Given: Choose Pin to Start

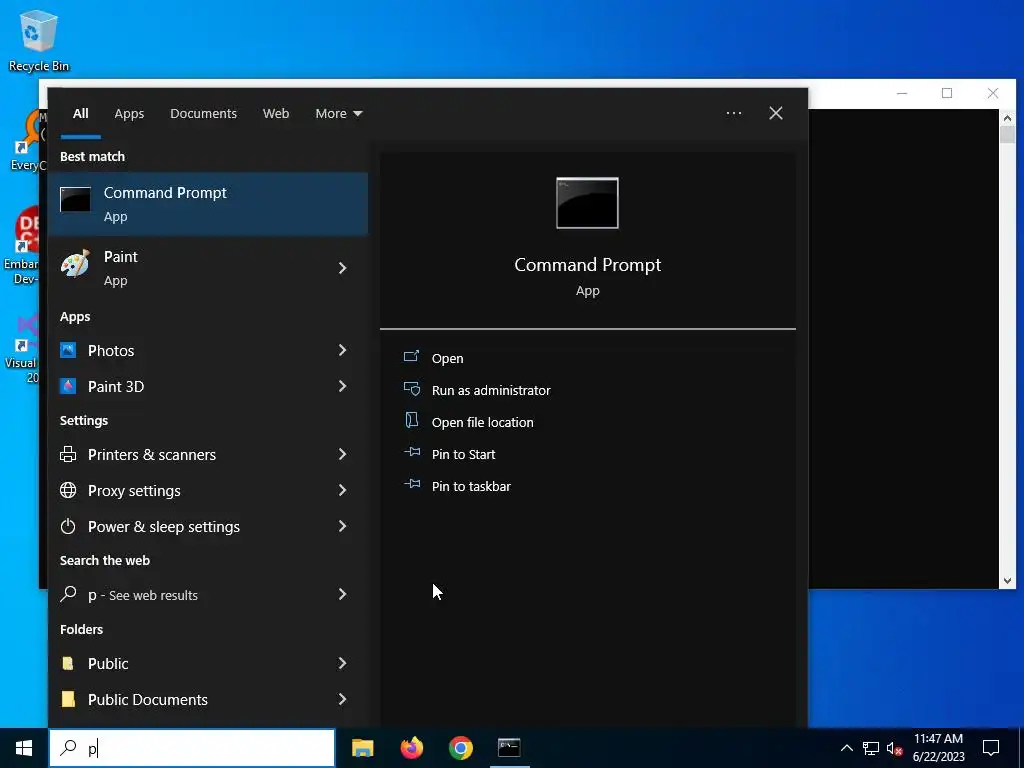Looking at the screenshot, I should point(464,455).
